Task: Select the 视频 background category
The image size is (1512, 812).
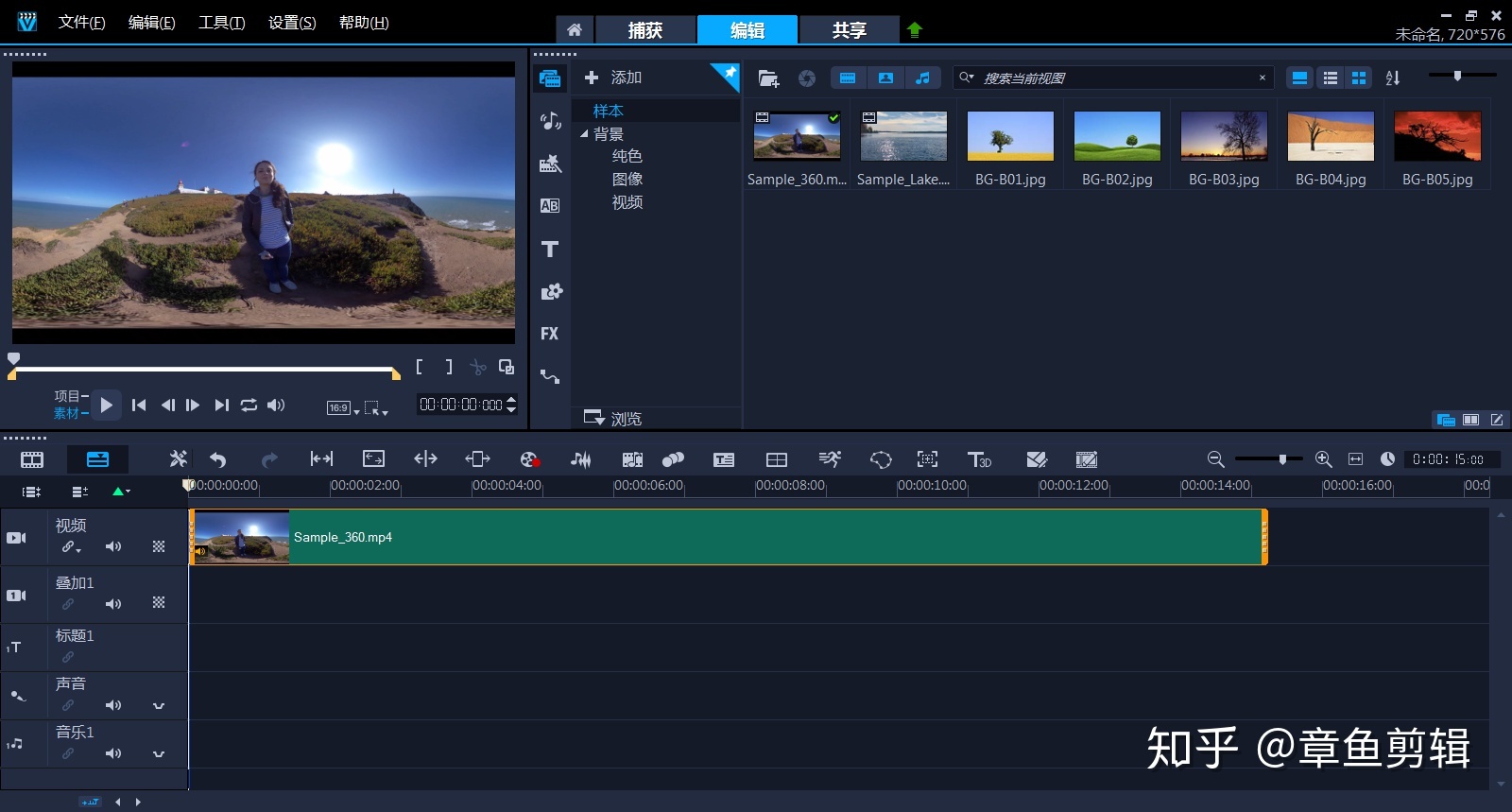Action: [x=627, y=202]
